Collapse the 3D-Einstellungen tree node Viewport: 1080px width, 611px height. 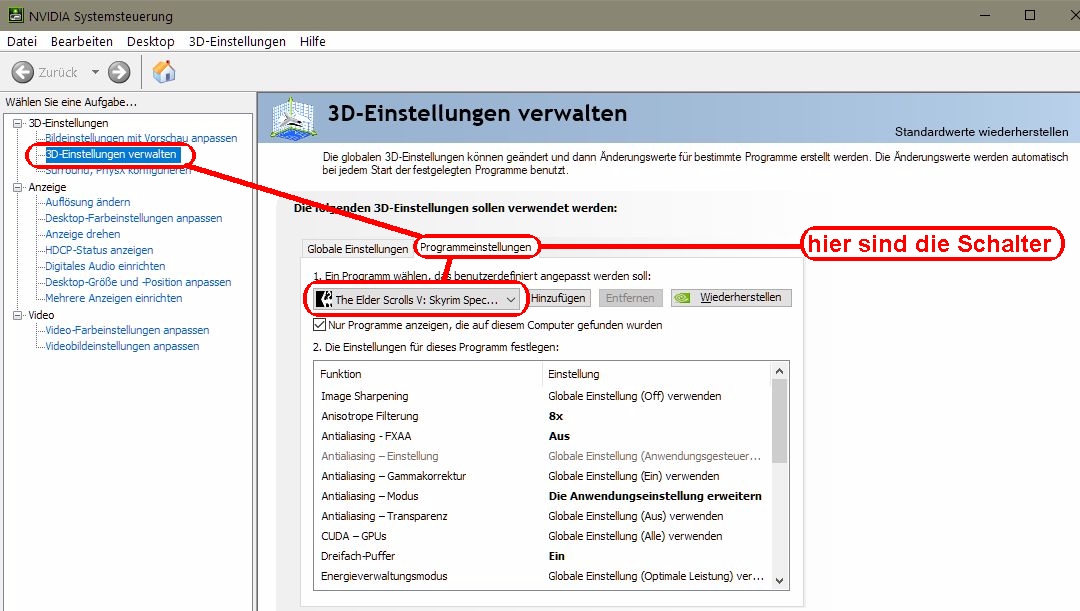(x=17, y=123)
